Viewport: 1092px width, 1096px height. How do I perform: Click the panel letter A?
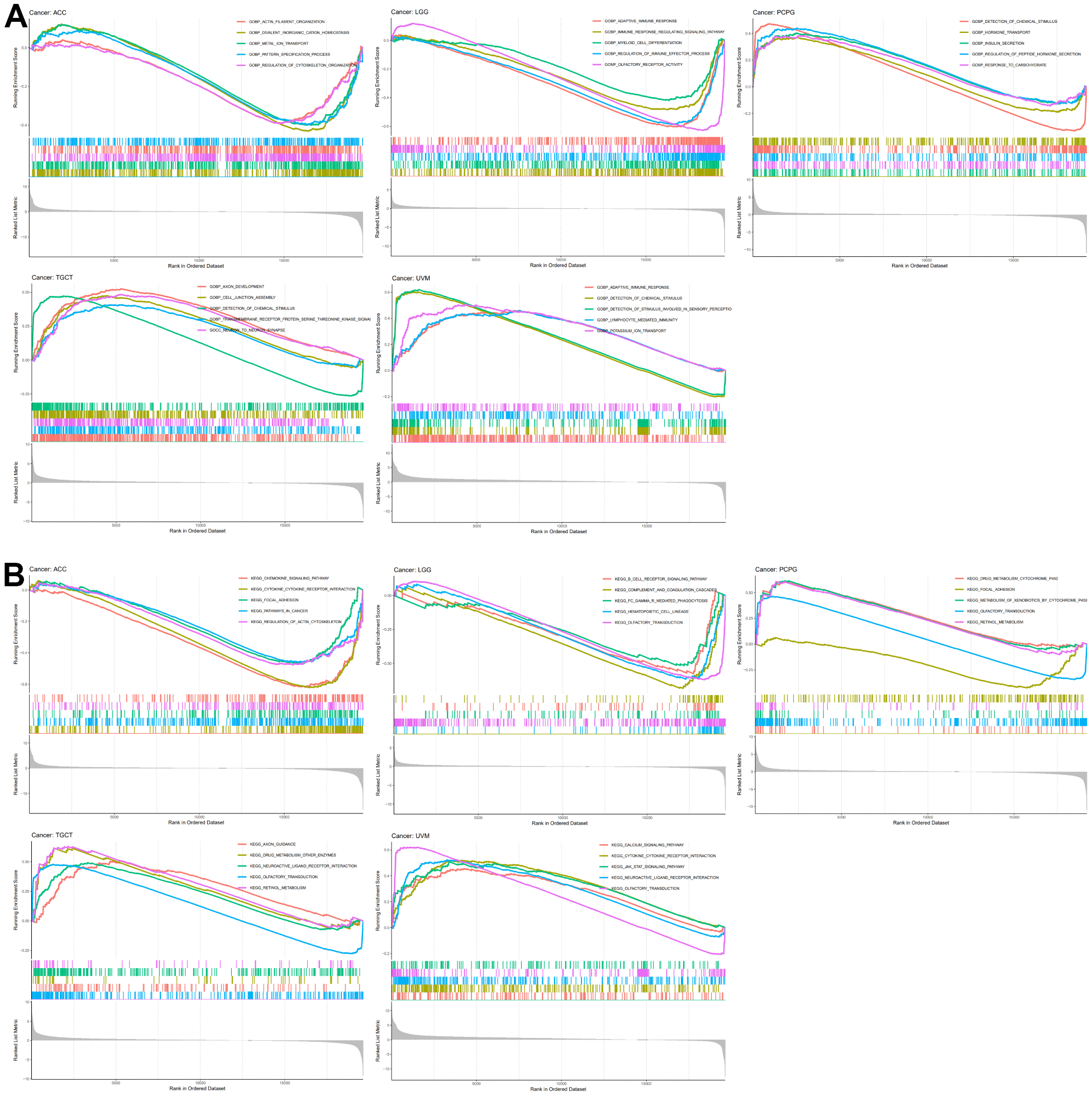(x=15, y=16)
